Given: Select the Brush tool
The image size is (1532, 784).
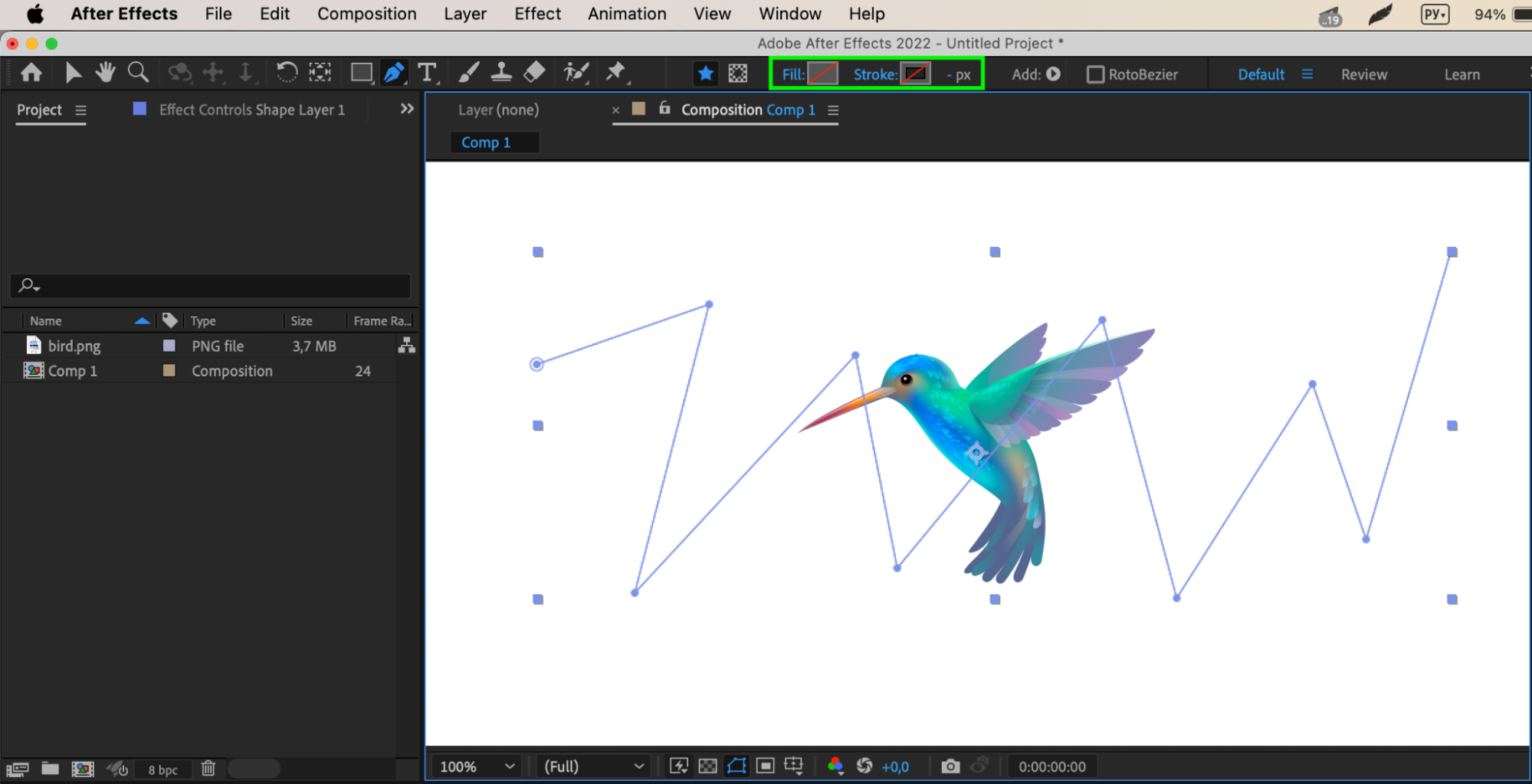Looking at the screenshot, I should (468, 73).
